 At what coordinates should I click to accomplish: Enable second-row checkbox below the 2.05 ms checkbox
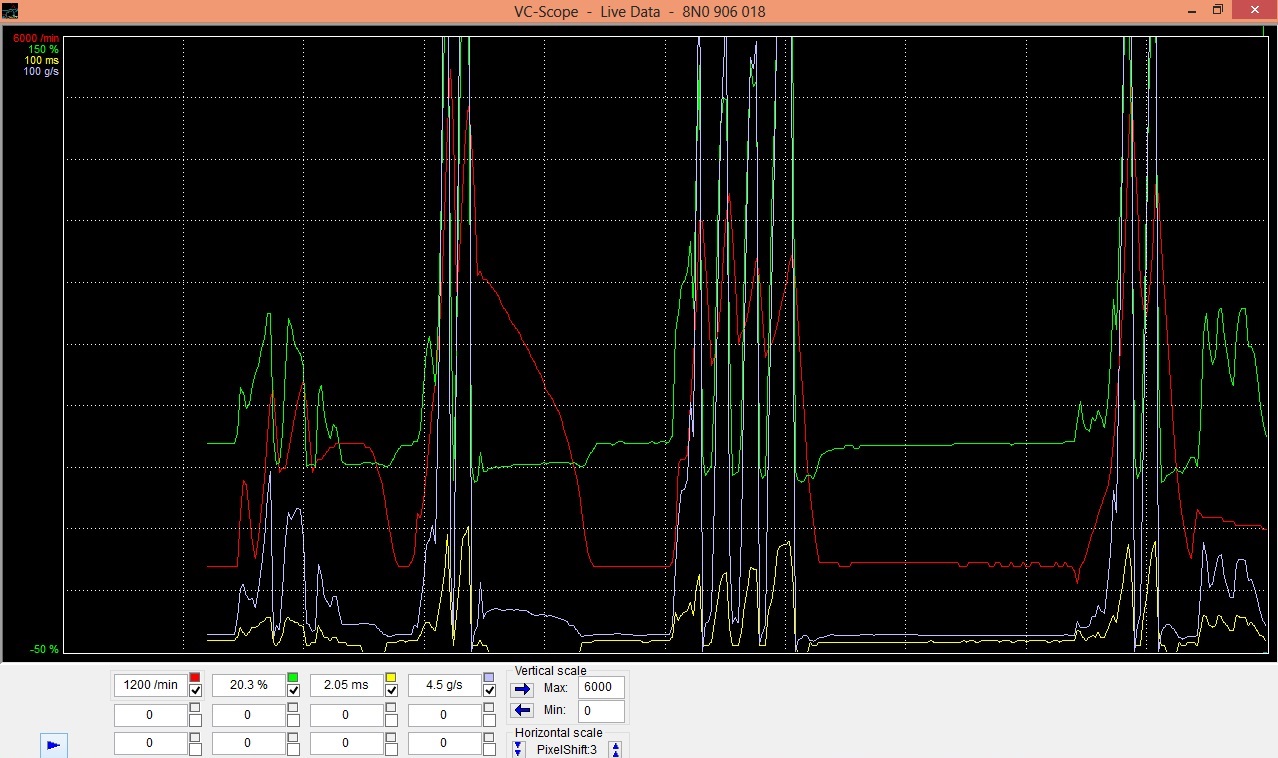pos(391,720)
